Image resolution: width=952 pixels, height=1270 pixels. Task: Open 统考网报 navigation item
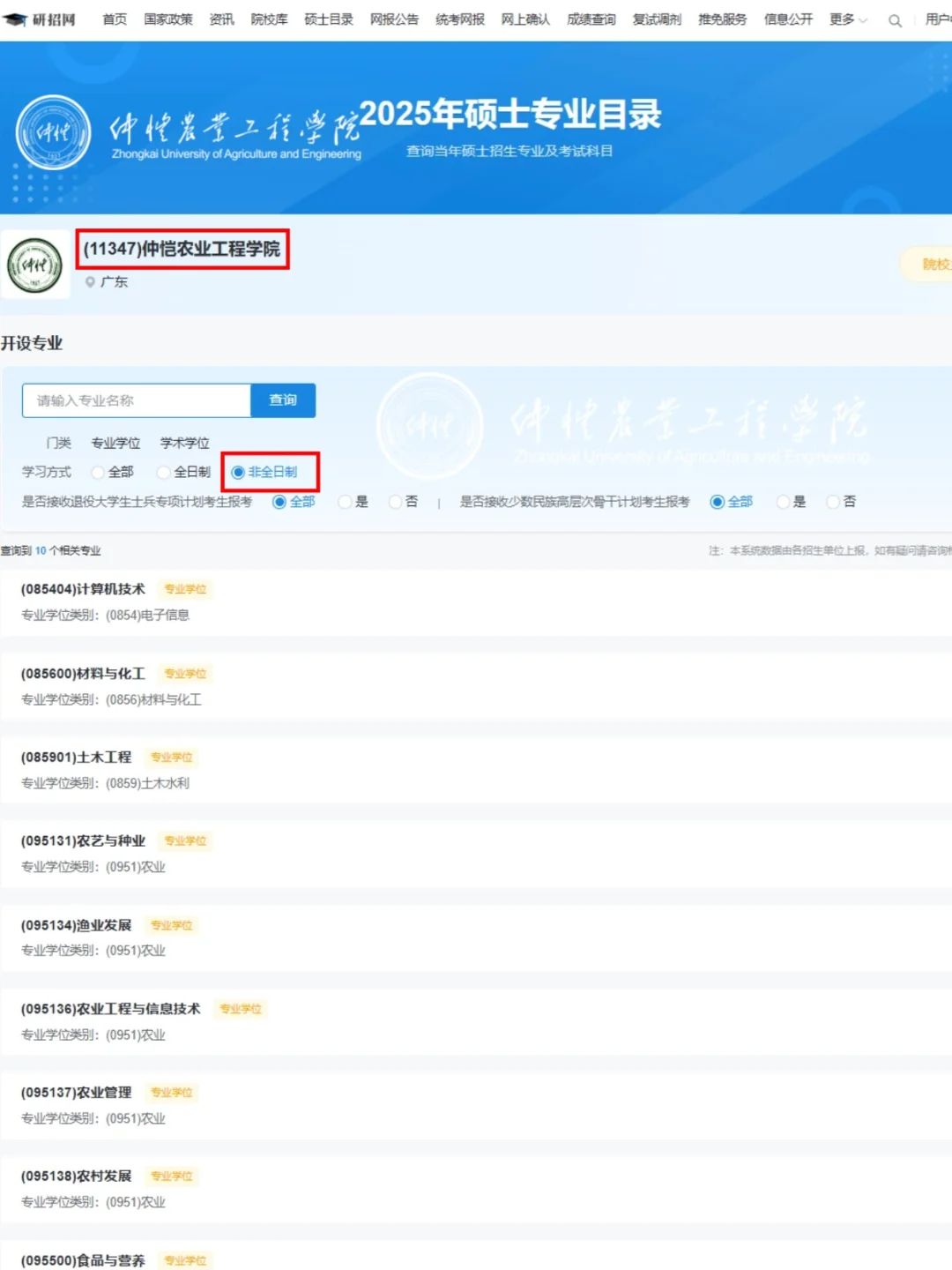[460, 19]
